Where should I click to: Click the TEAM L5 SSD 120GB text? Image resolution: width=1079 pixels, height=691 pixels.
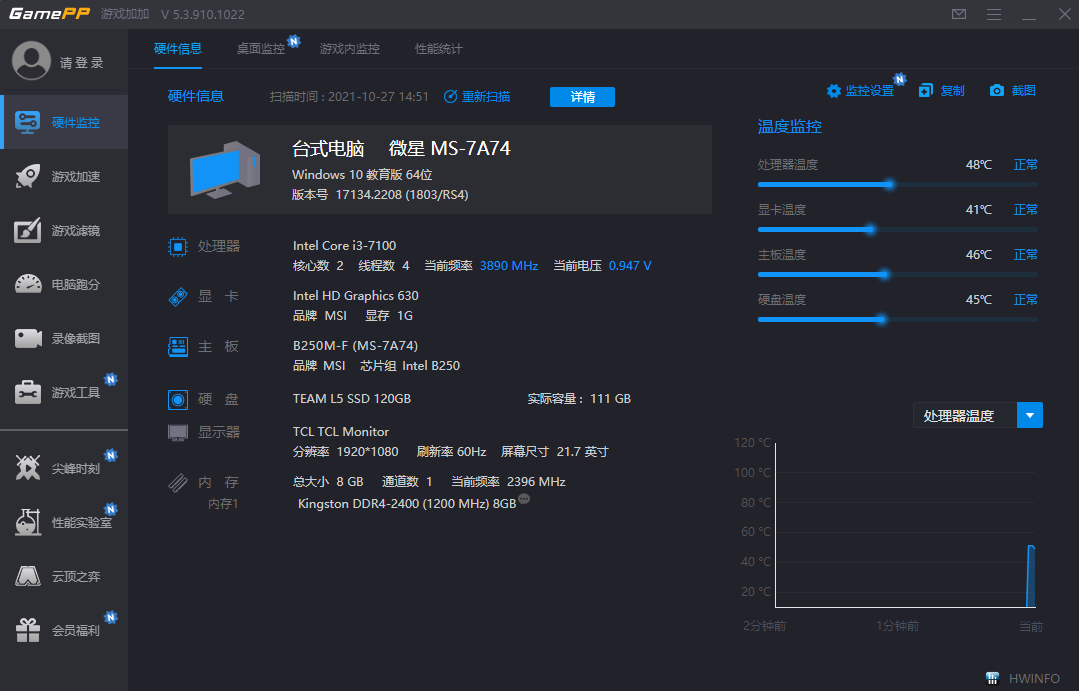(x=352, y=398)
